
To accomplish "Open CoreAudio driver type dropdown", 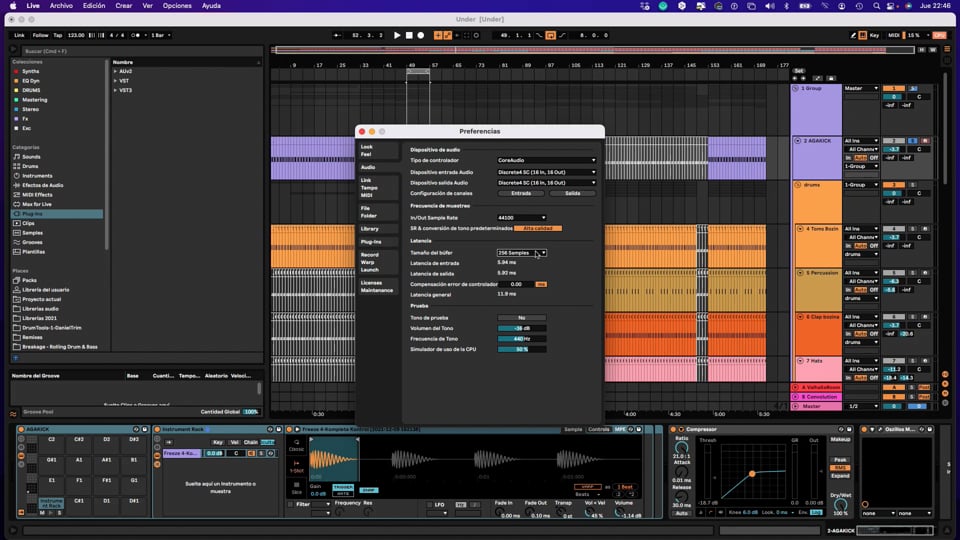I will point(546,160).
